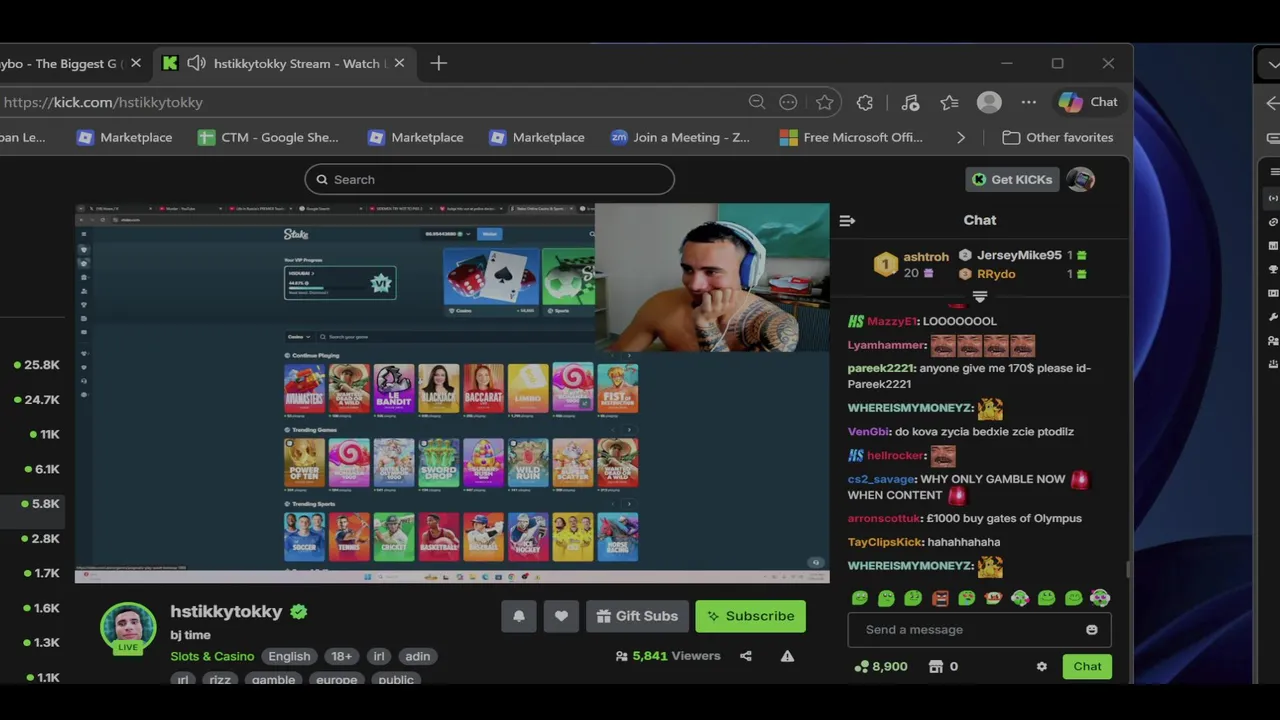The height and width of the screenshot is (720, 1280).
Task: Click username VenGbi in chat
Action: pos(868,431)
